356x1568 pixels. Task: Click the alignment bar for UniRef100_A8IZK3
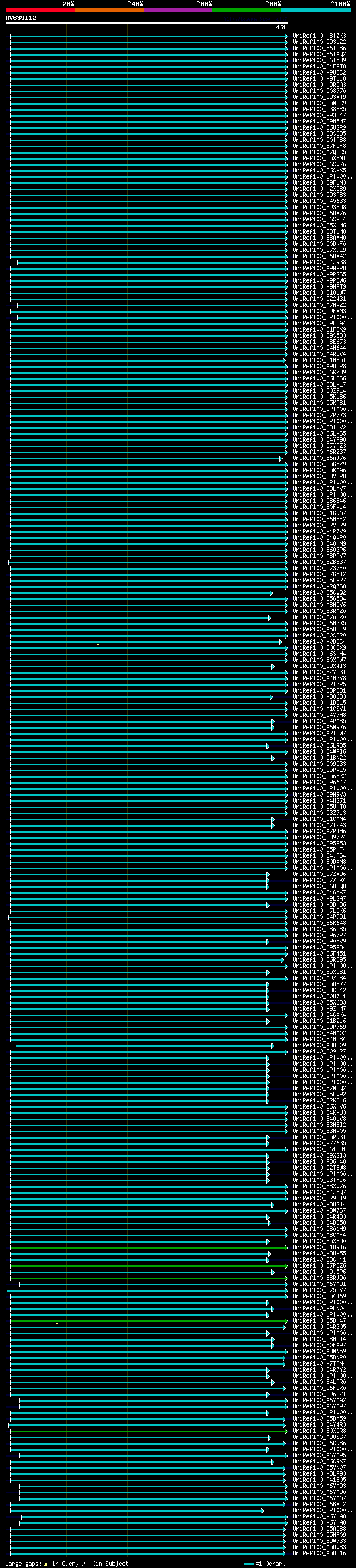pyautogui.click(x=149, y=36)
